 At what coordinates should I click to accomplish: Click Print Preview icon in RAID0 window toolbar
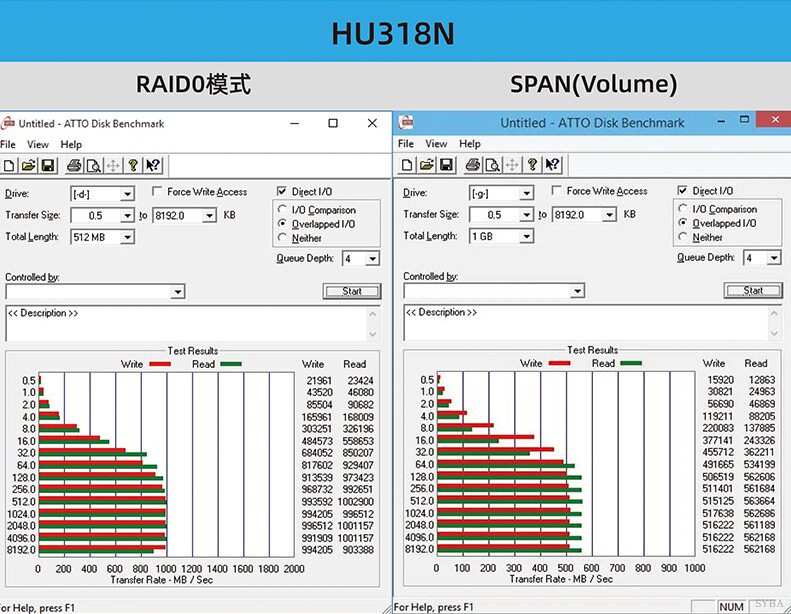pos(94,165)
